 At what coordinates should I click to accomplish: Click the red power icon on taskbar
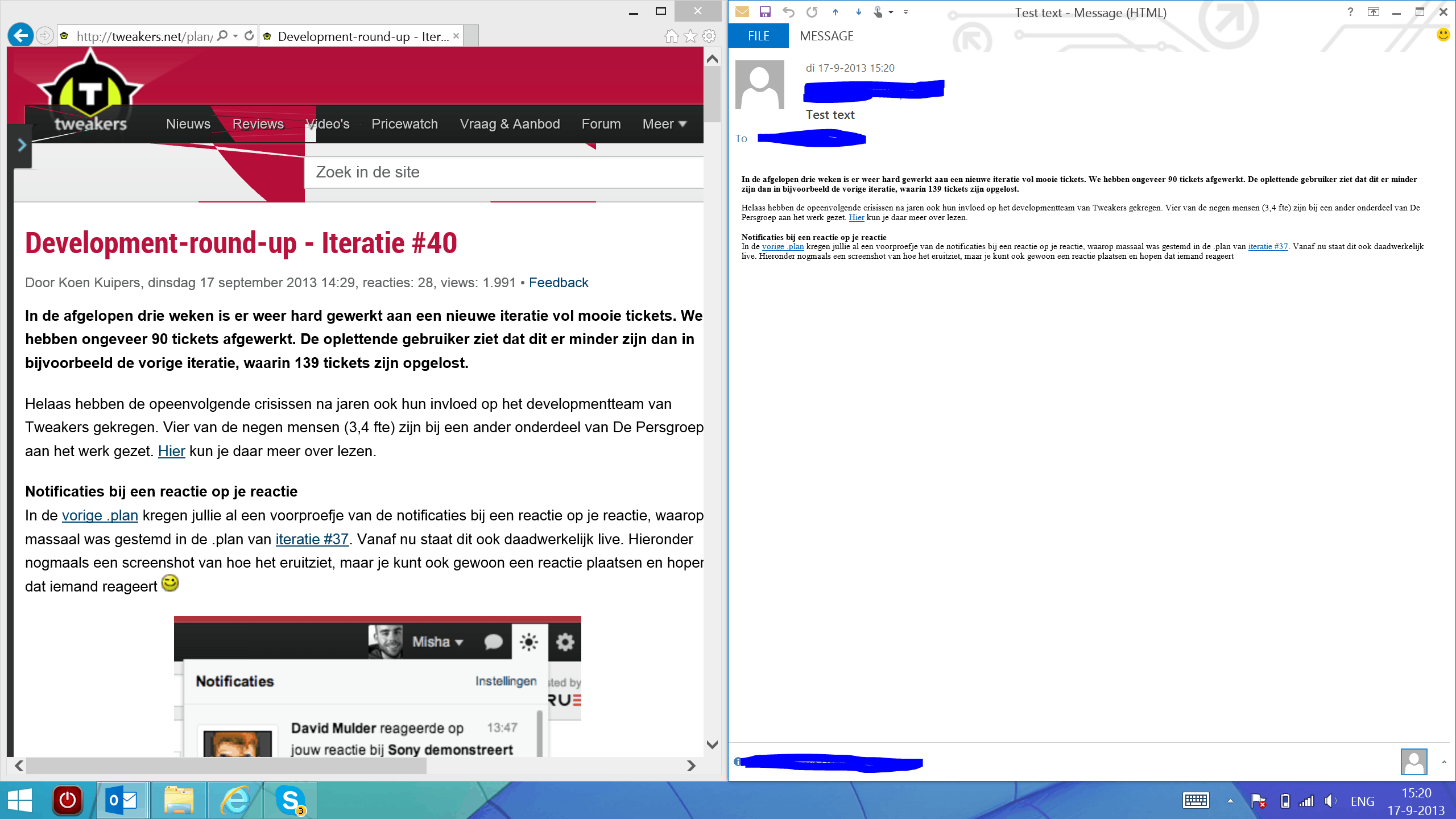tap(68, 800)
